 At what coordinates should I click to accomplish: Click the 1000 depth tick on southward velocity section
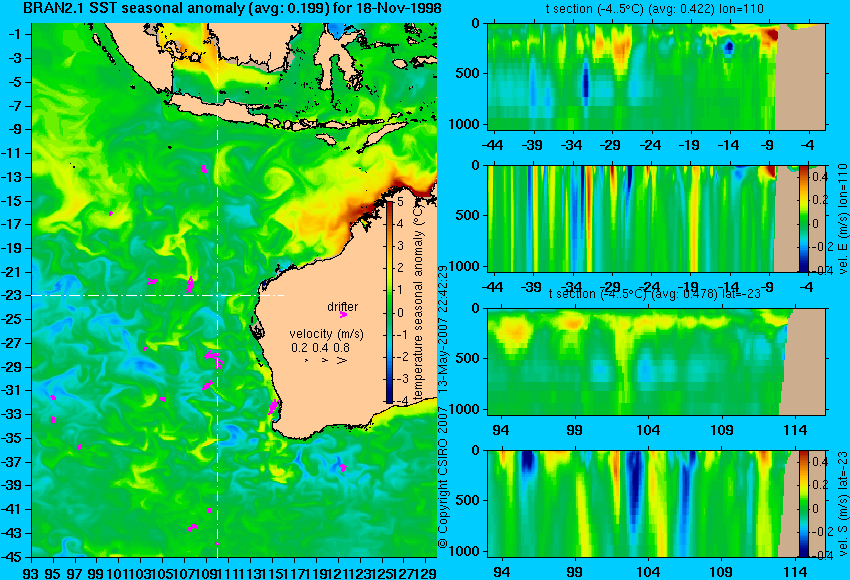(465, 551)
